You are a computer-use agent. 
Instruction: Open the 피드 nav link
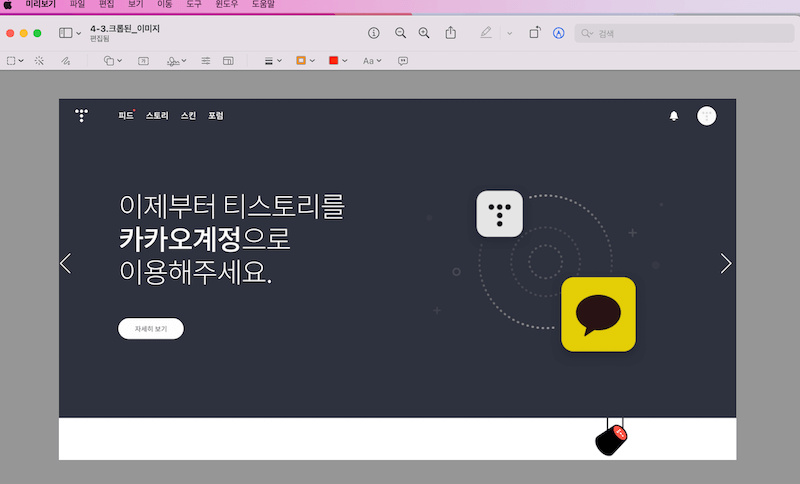coord(126,116)
